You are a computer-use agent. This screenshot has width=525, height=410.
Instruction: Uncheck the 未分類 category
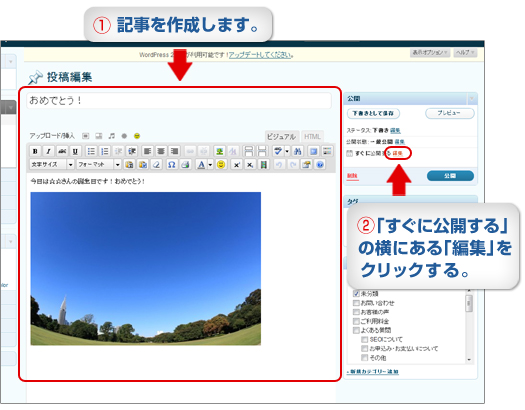(x=356, y=294)
